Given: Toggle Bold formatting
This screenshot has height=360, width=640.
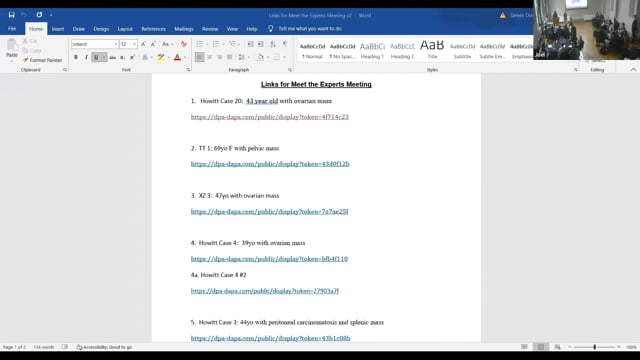Looking at the screenshot, I should [76, 58].
